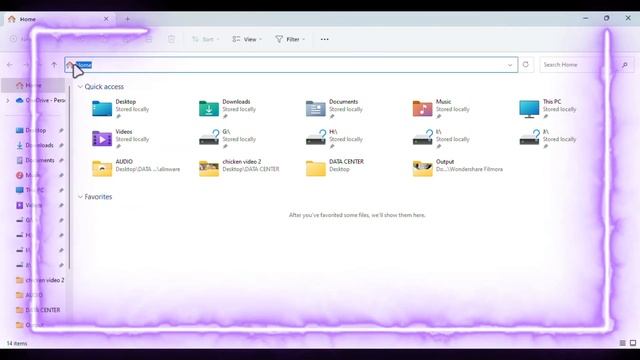Click the New item button in toolbar
Screen dimensions: 640x360
click(x=20, y=39)
